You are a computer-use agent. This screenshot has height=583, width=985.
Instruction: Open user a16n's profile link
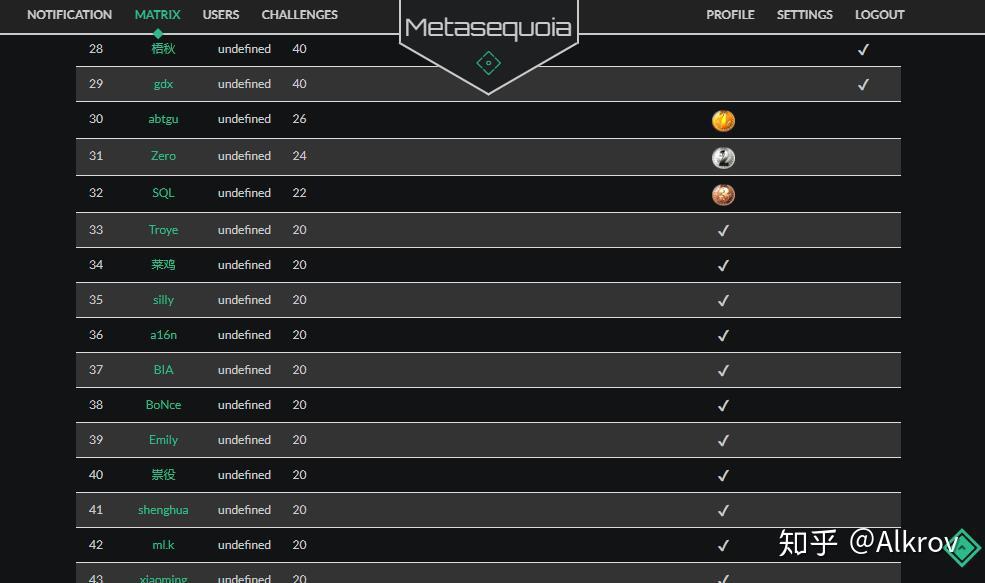coord(163,335)
